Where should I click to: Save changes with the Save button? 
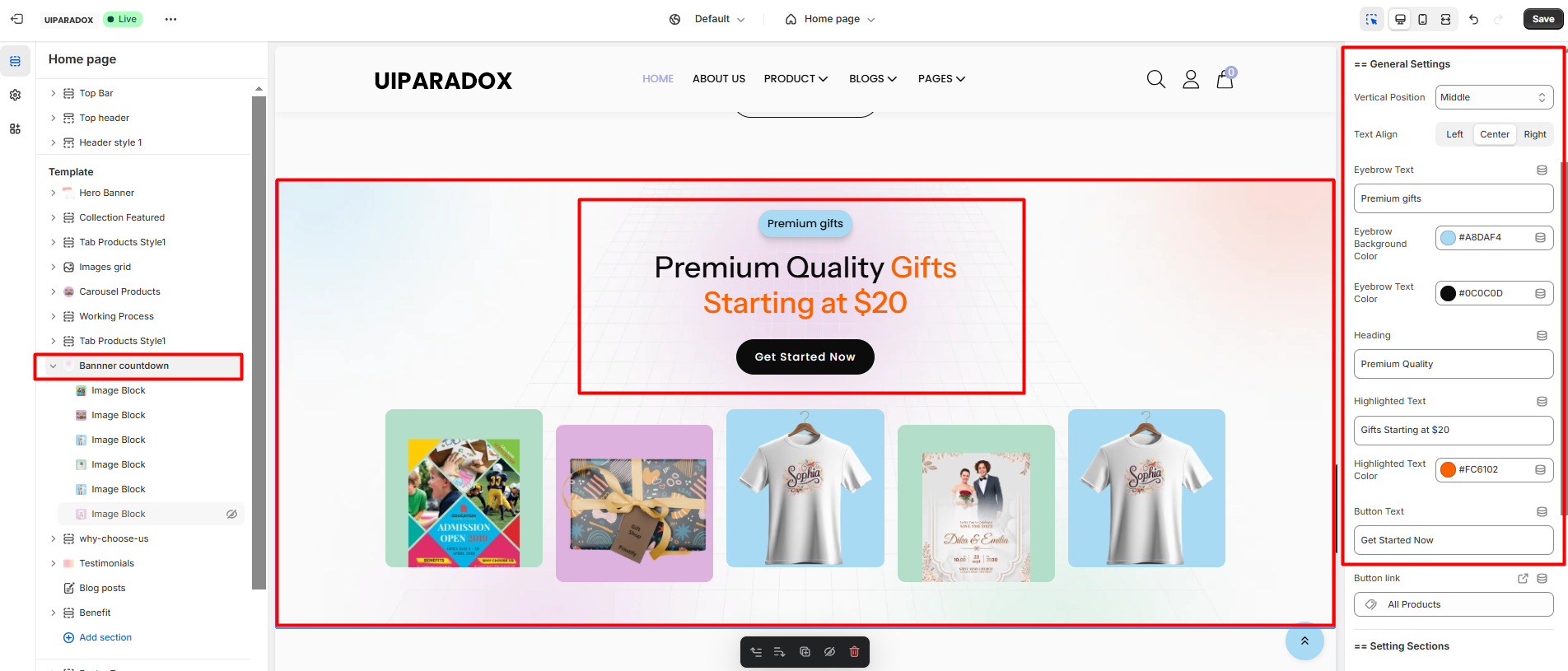pos(1543,19)
